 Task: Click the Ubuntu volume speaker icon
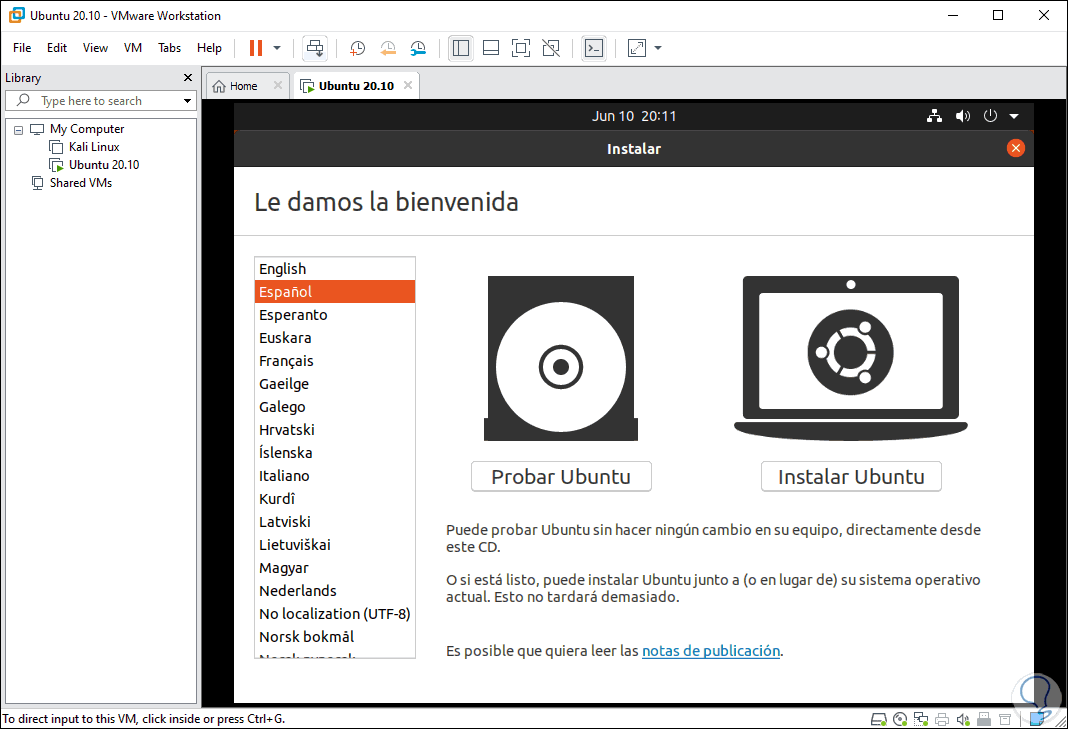coord(962,116)
